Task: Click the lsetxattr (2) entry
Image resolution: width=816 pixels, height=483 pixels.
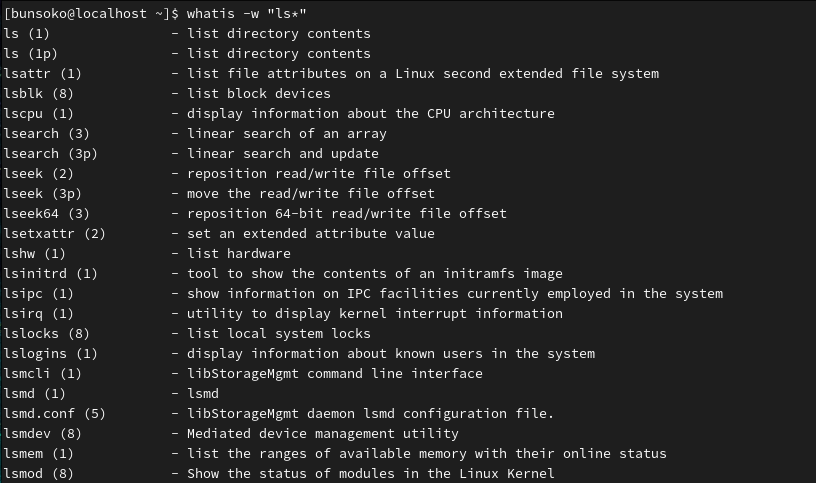Action: tap(54, 234)
